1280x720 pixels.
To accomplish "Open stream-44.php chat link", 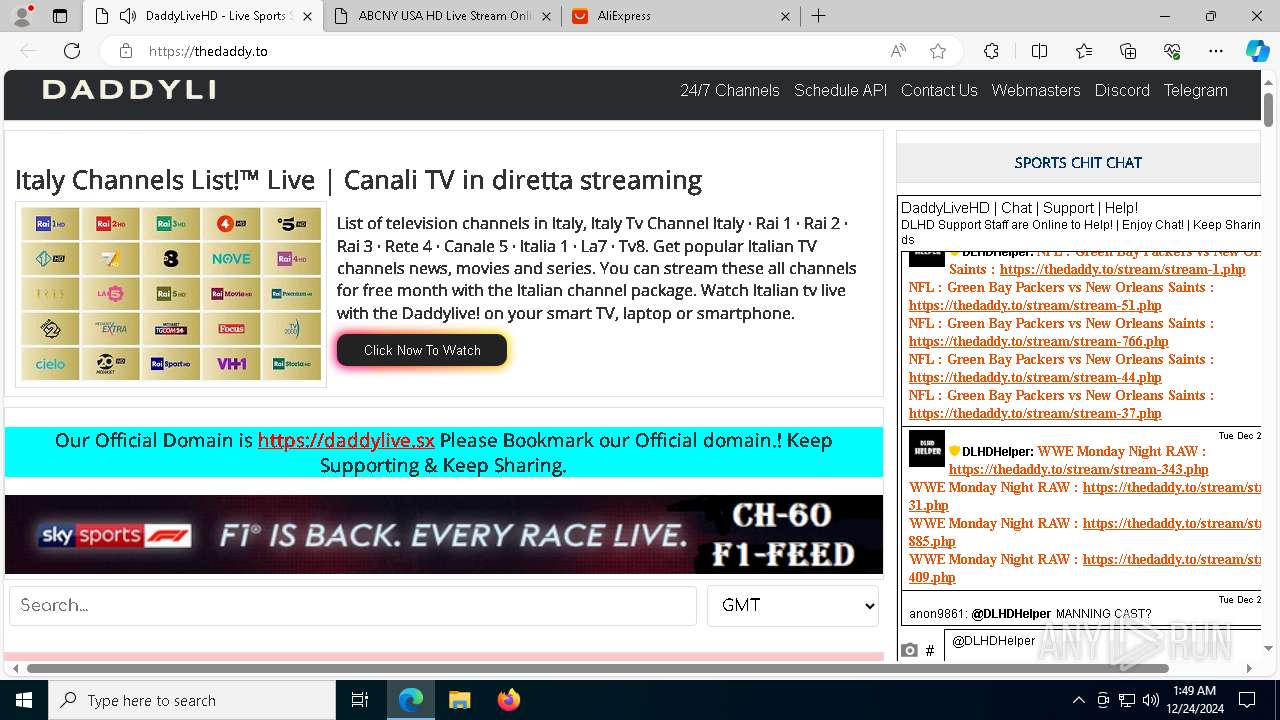I will pyautogui.click(x=1035, y=377).
